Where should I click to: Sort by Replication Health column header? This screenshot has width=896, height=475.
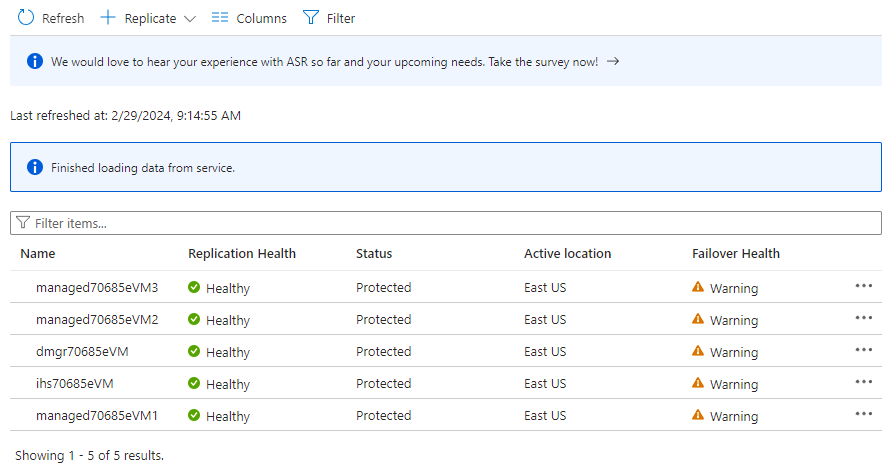click(242, 254)
